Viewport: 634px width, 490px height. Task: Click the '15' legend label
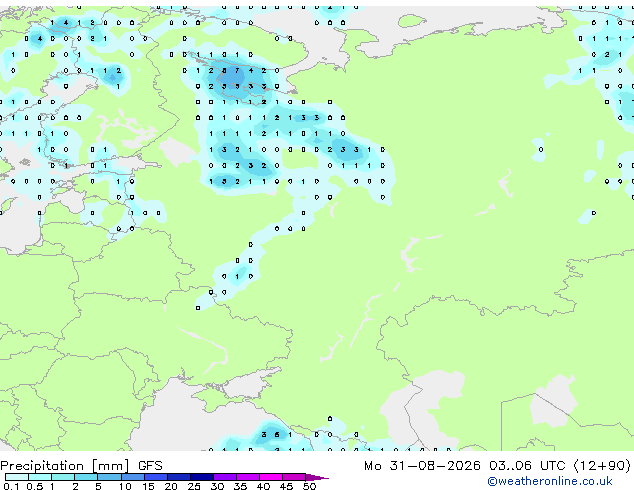[148, 486]
